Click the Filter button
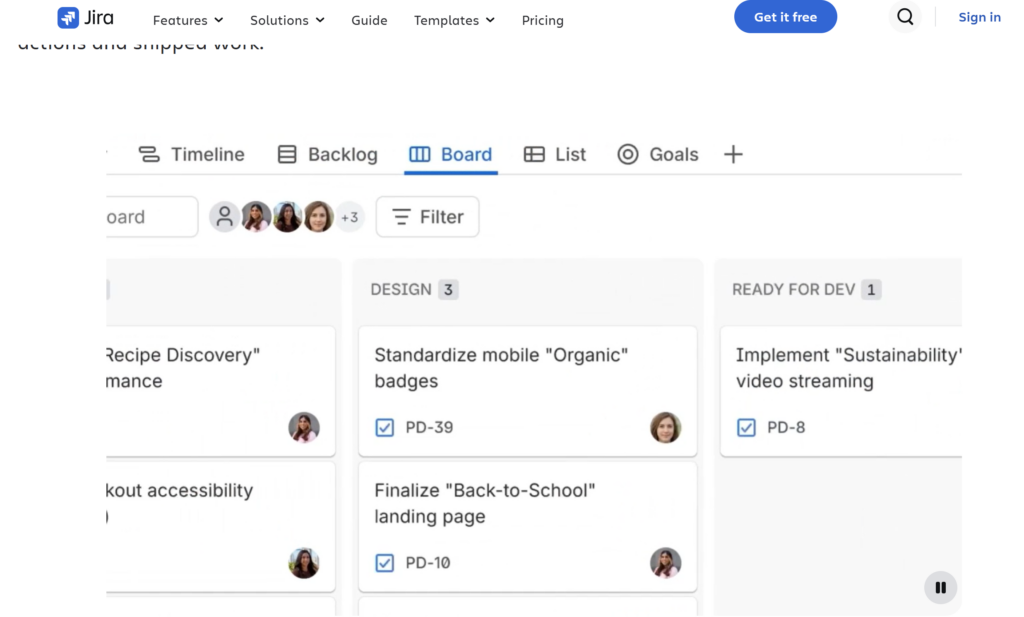This screenshot has width=1024, height=617. [x=428, y=217]
